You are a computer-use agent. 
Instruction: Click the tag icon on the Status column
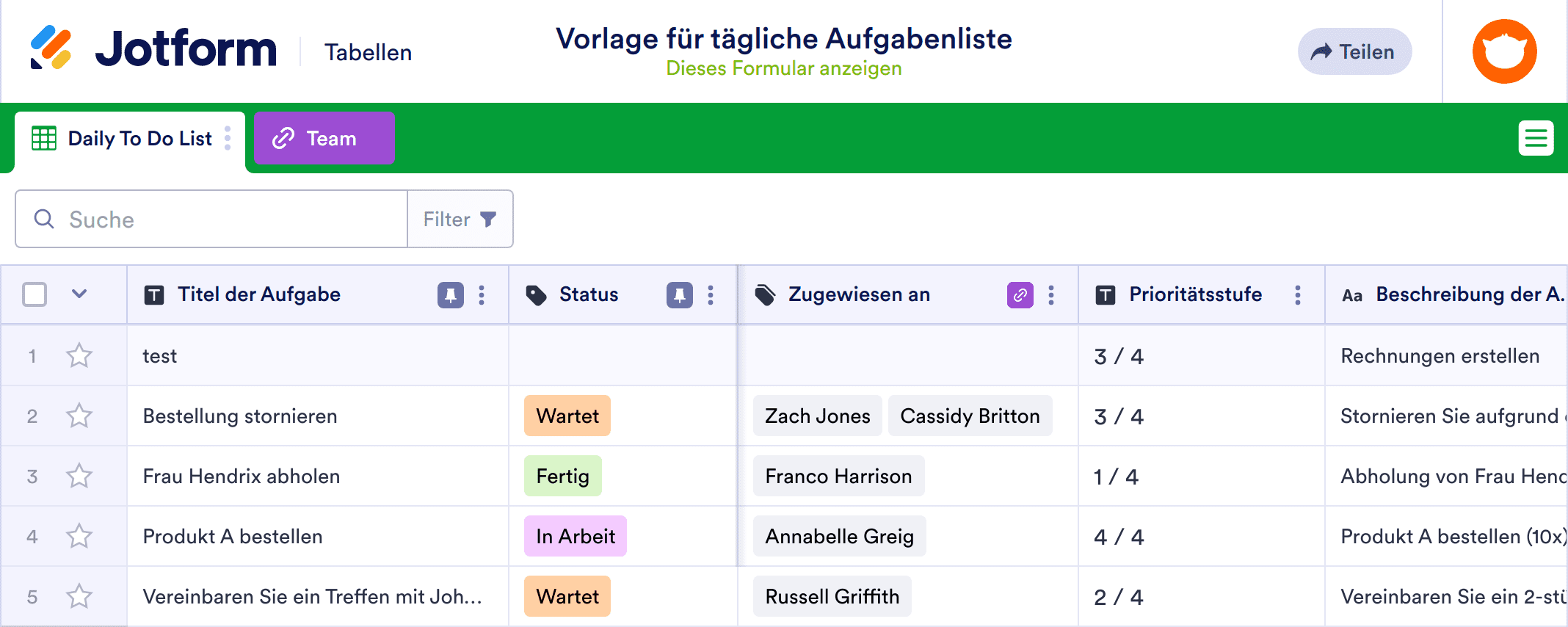pos(536,294)
